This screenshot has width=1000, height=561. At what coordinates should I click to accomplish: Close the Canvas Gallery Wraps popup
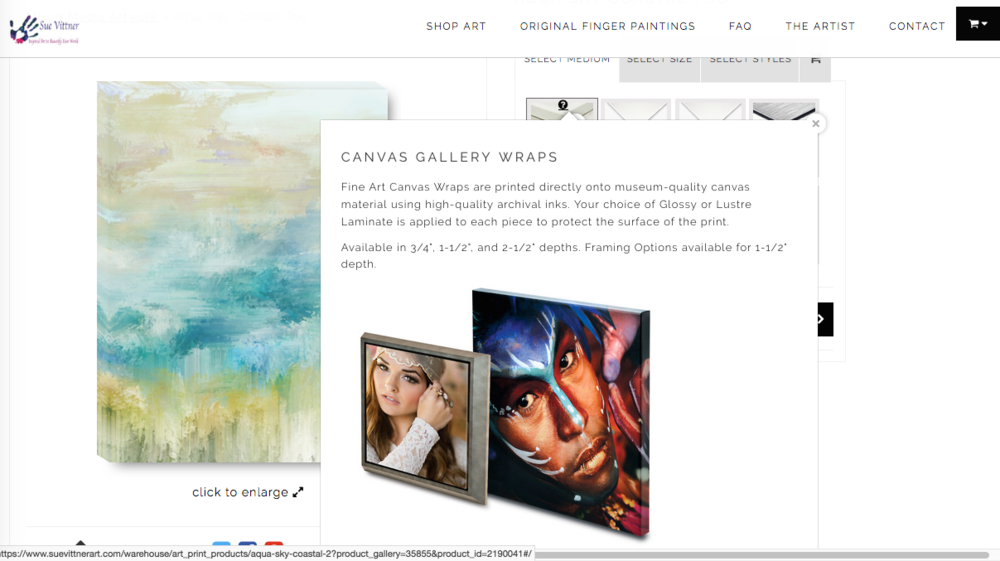click(816, 124)
